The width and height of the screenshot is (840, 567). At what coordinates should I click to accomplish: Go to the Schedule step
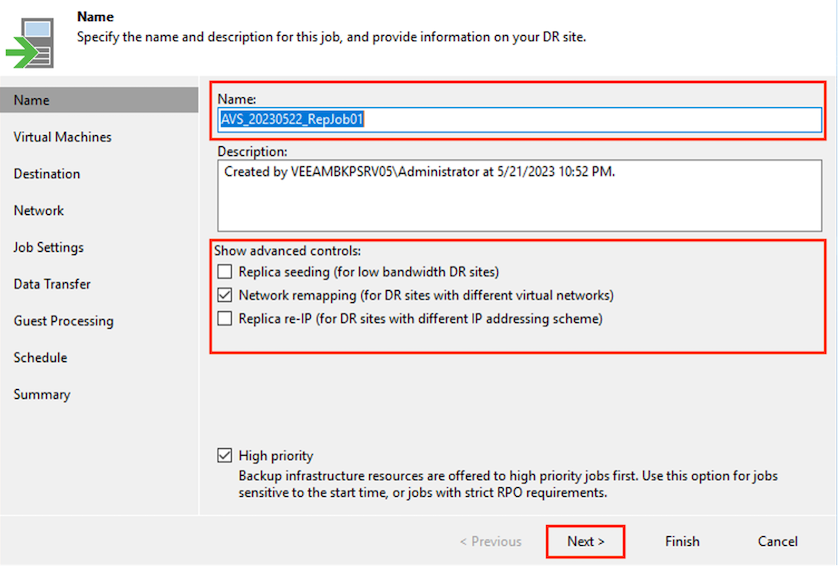click(x=41, y=358)
